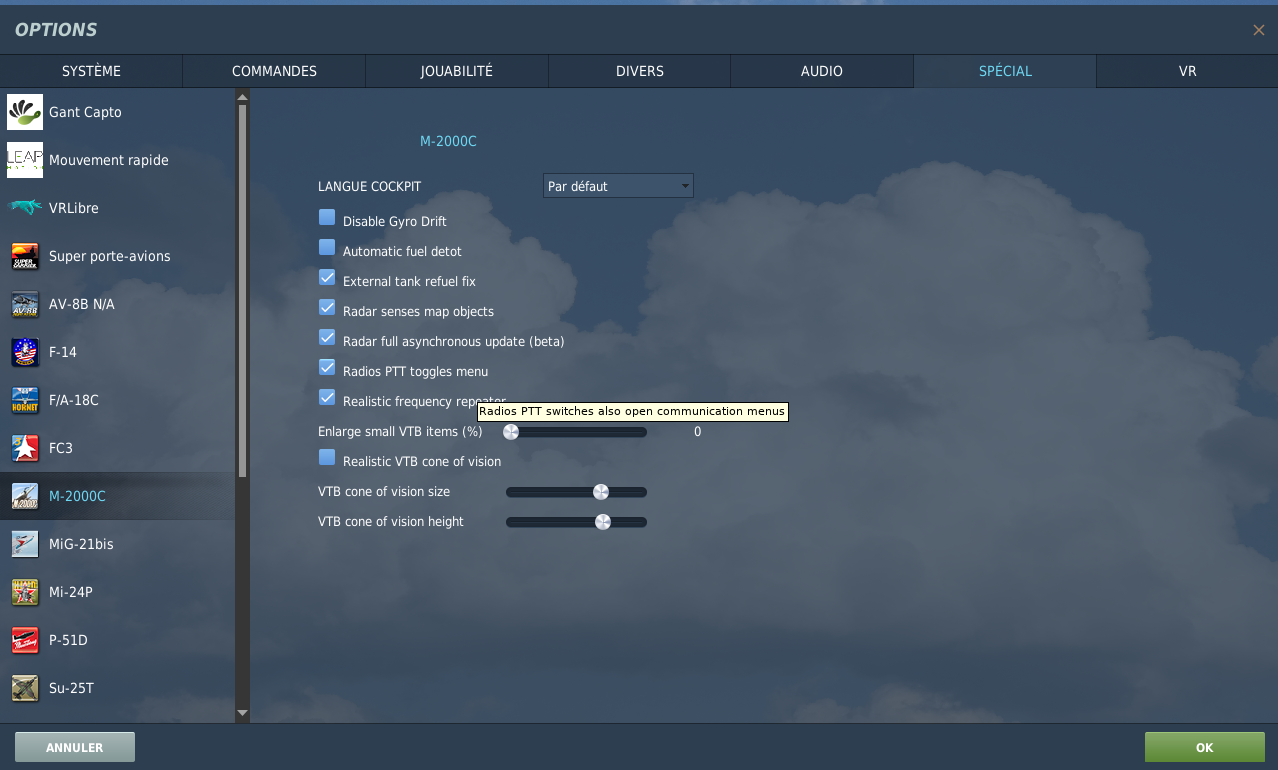Open the Su-25T aircraft icon
Image resolution: width=1278 pixels, height=770 pixels.
pos(25,688)
